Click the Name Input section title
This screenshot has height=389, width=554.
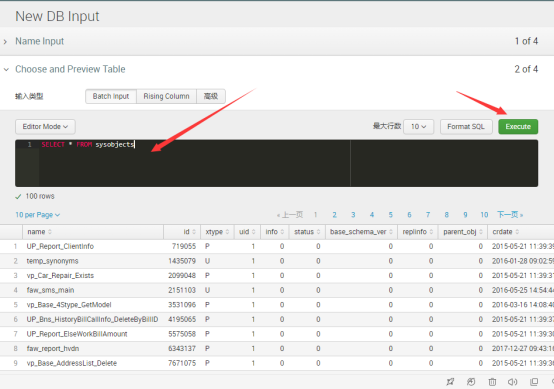(40, 41)
